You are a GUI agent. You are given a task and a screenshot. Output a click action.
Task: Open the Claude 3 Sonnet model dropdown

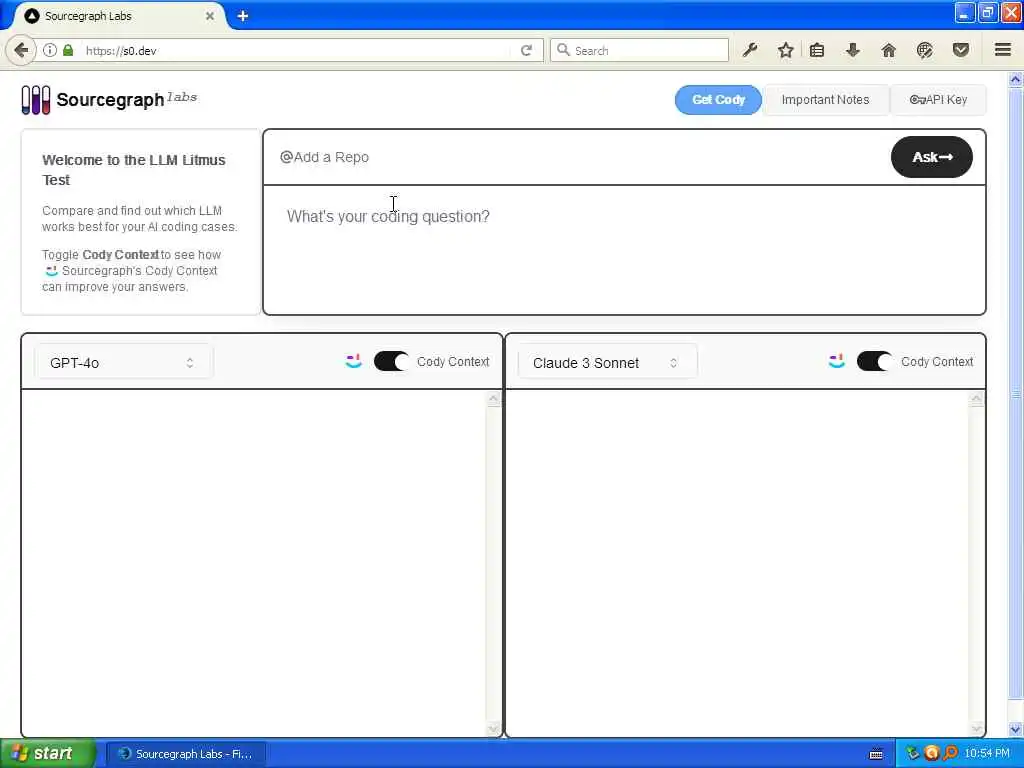coord(607,362)
